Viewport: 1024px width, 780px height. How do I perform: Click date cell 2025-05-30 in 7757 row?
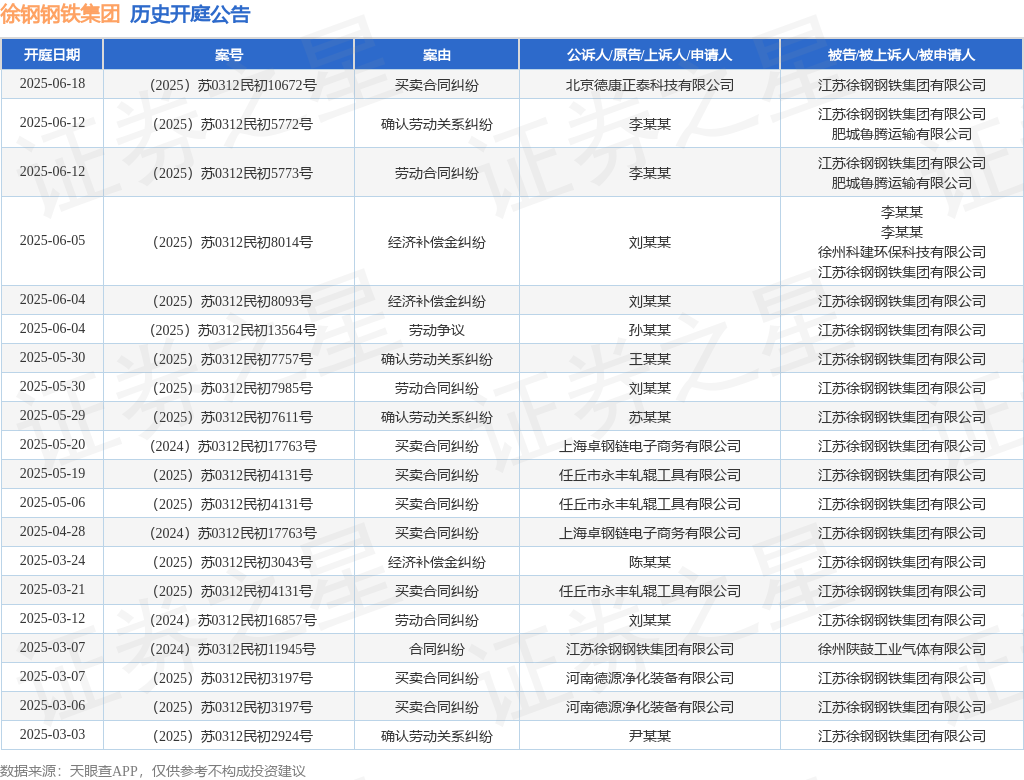52,357
